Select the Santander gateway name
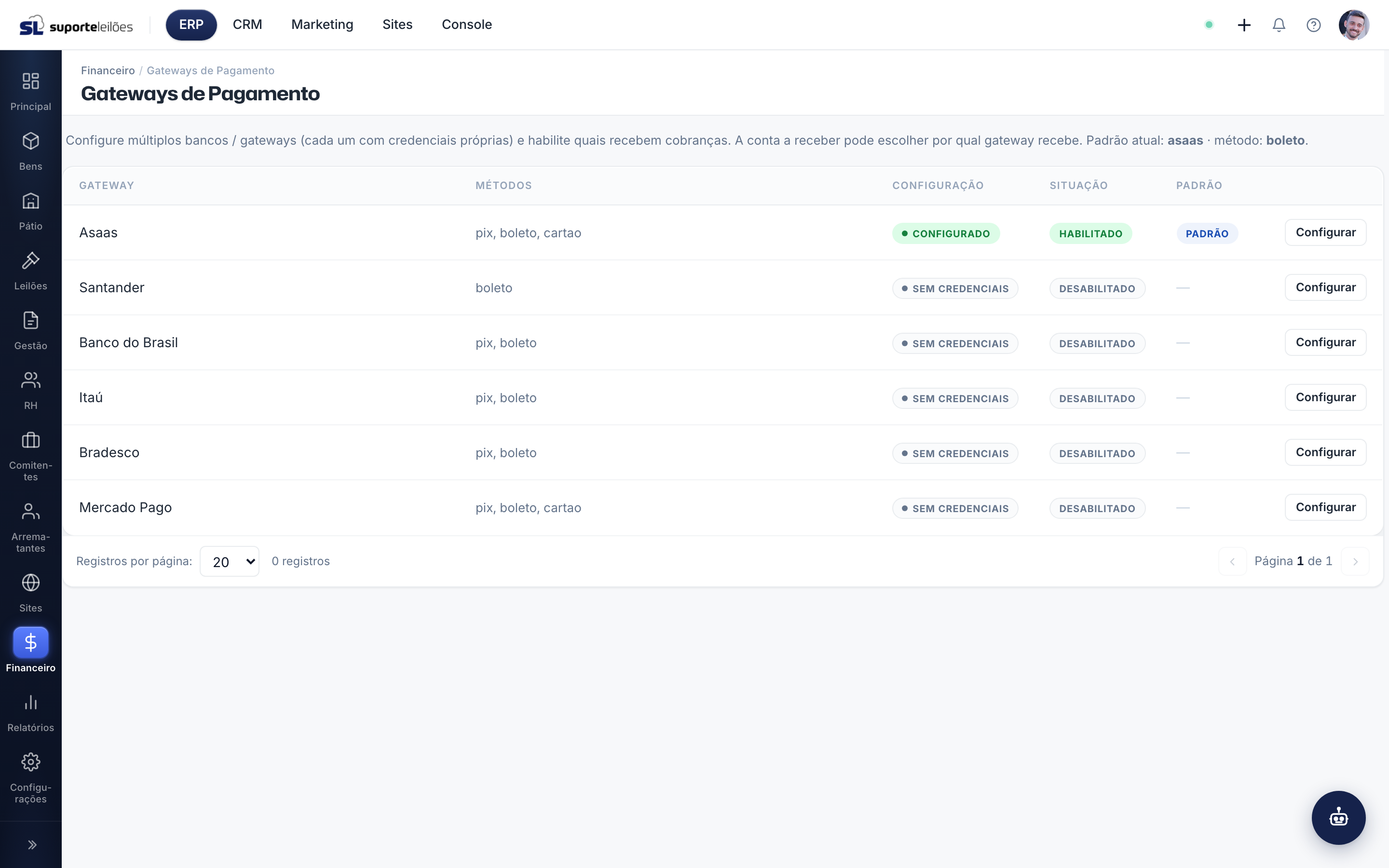Screen dimensions: 1389x868 pos(112,287)
